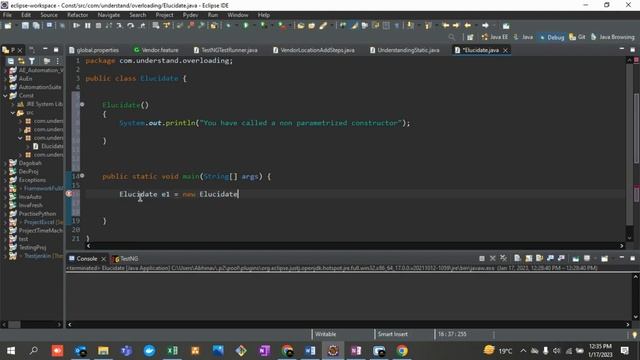Close the Elucidate.java editor tab
The image size is (640, 360).
[x=506, y=50]
